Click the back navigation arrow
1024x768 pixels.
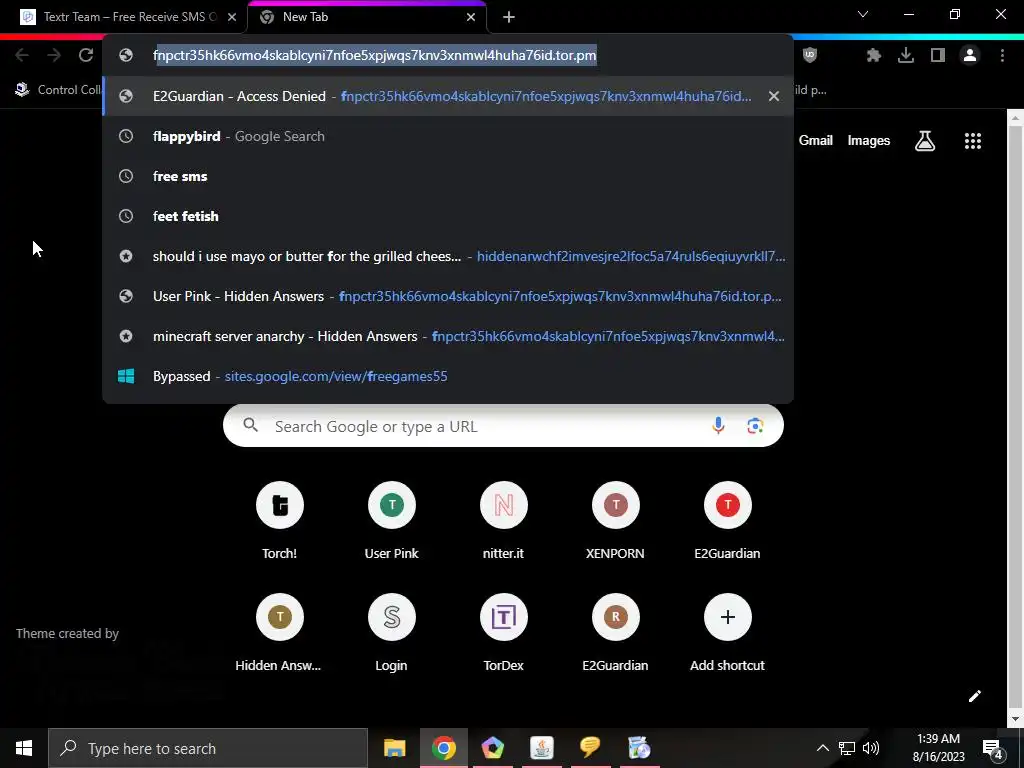22,56
